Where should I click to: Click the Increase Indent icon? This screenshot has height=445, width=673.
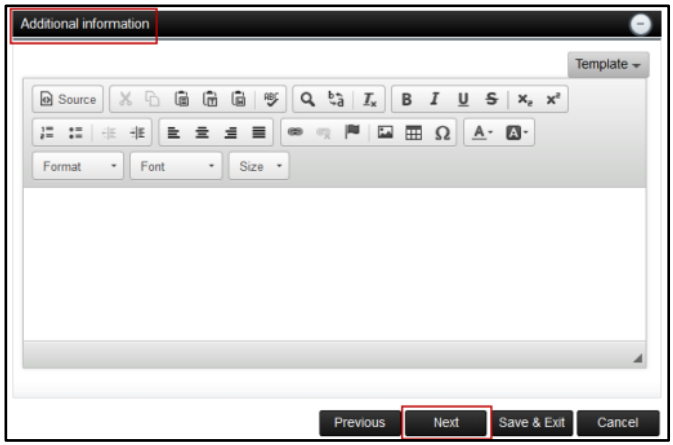tap(137, 133)
